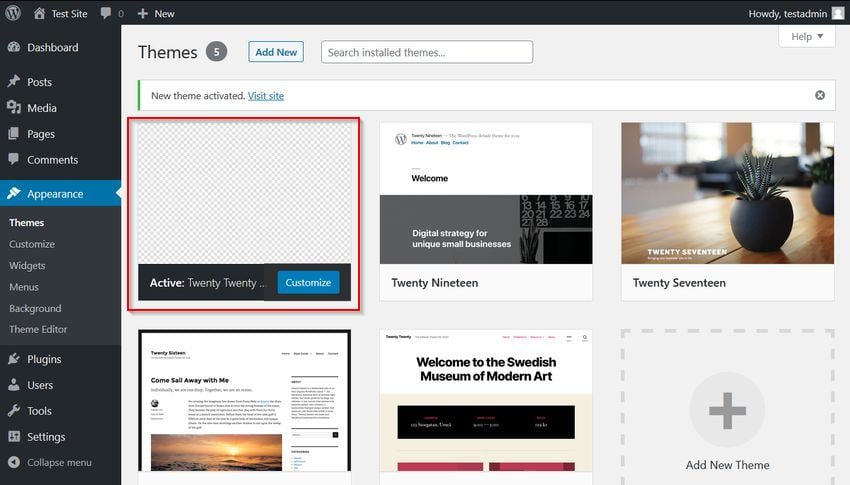Open the WordPress logo menu
Screen dimensions: 850x485
click(13, 13)
